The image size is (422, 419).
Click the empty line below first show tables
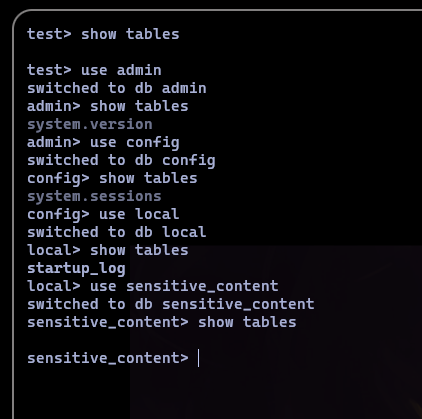[x=217, y=52]
